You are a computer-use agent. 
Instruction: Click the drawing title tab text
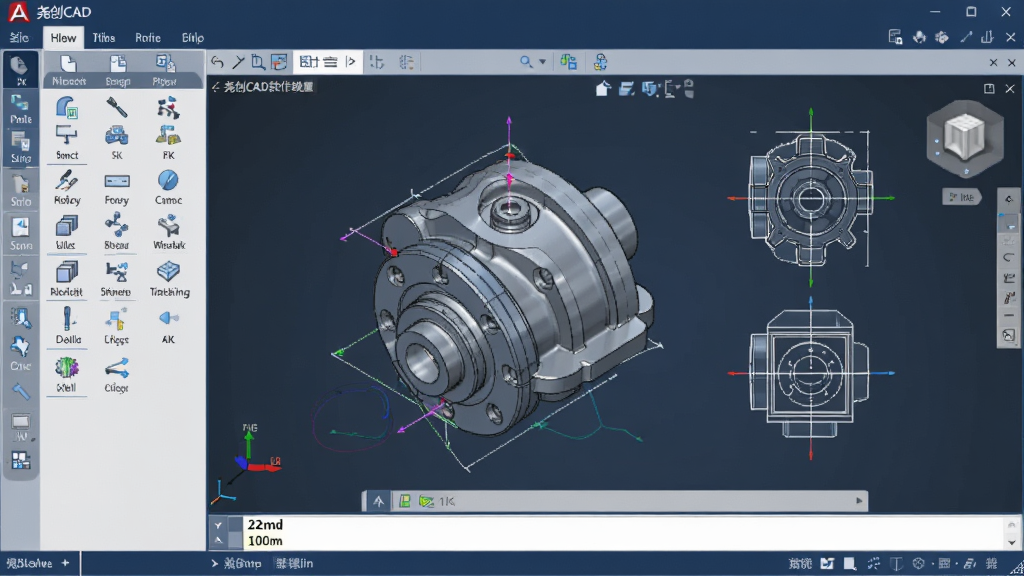point(268,87)
